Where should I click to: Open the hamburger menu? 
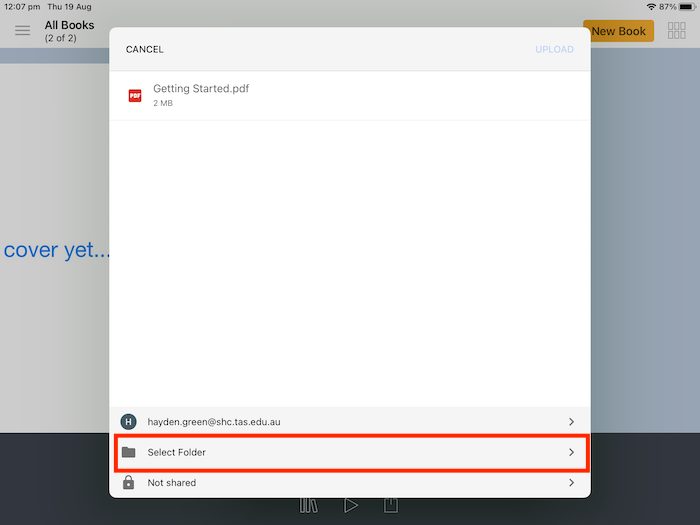click(22, 31)
